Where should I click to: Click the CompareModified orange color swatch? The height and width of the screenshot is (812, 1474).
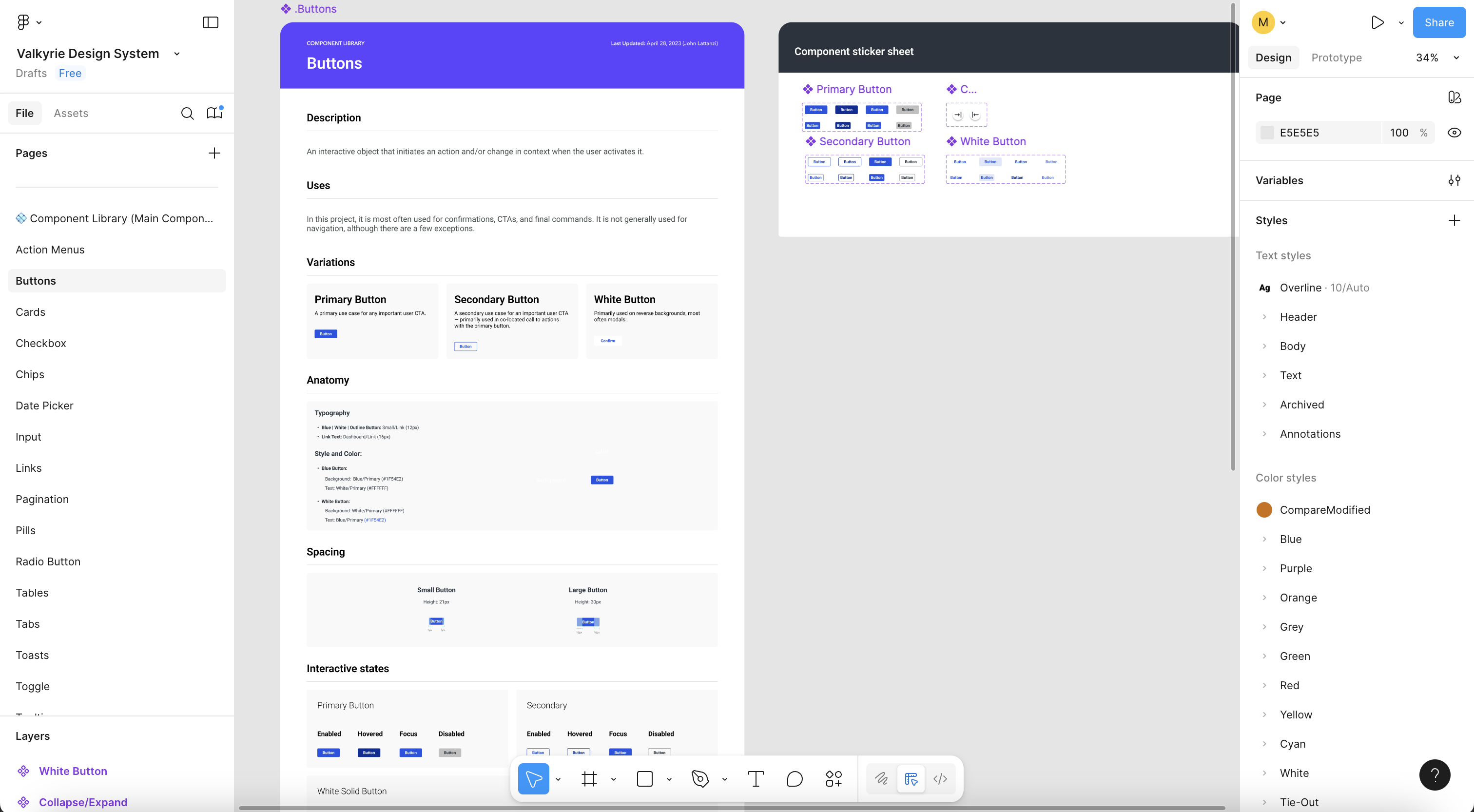(x=1264, y=510)
